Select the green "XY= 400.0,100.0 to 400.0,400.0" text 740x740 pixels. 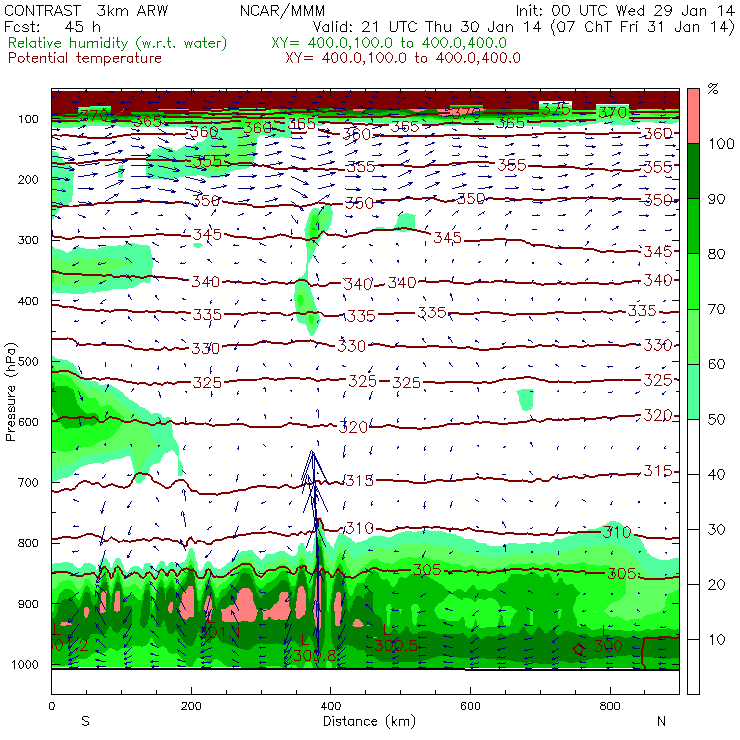pyautogui.click(x=389, y=43)
